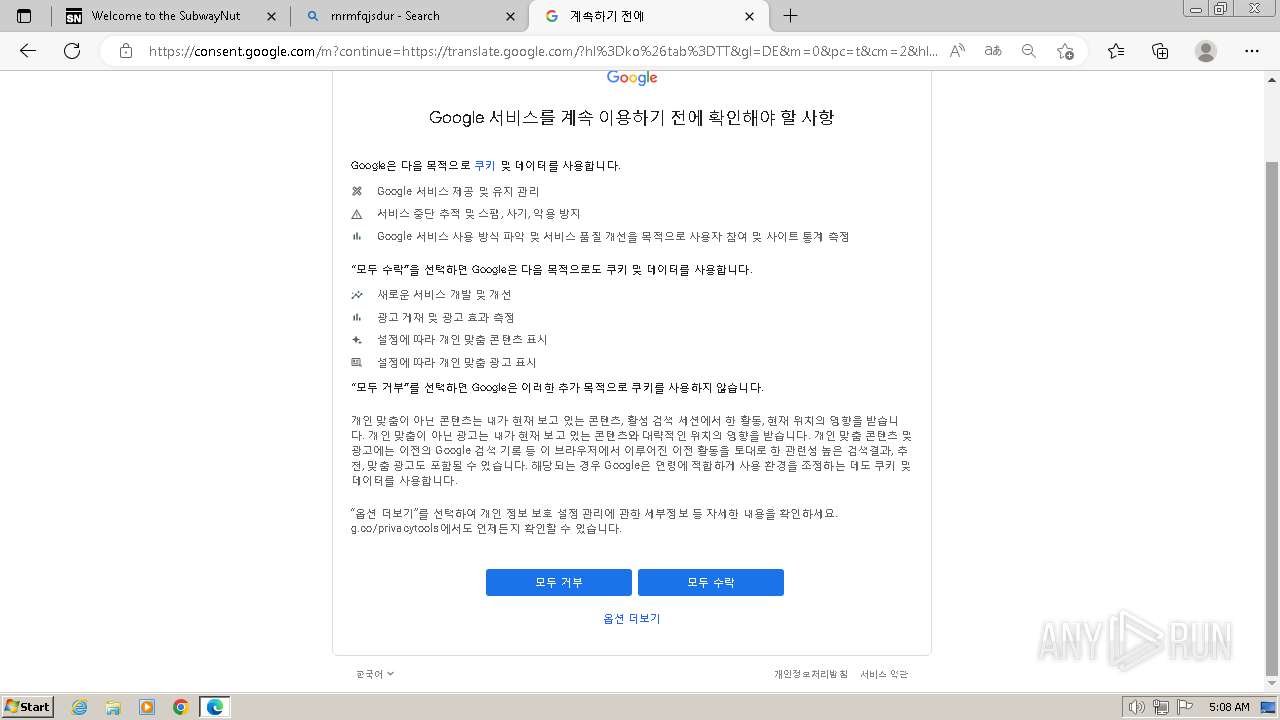Click the Google 서비스 제공 및 유지 관리 line
Viewport: 1280px width, 720px height.
click(x=458, y=191)
